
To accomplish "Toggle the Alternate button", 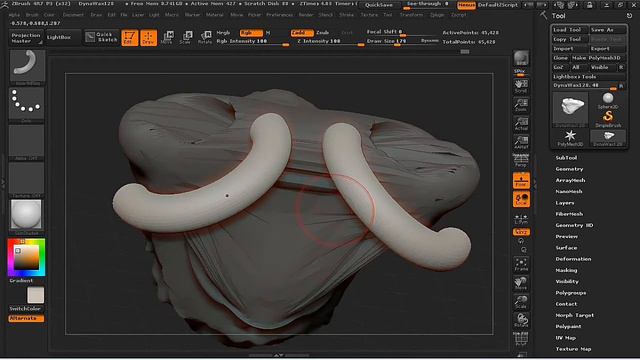I will point(26,318).
